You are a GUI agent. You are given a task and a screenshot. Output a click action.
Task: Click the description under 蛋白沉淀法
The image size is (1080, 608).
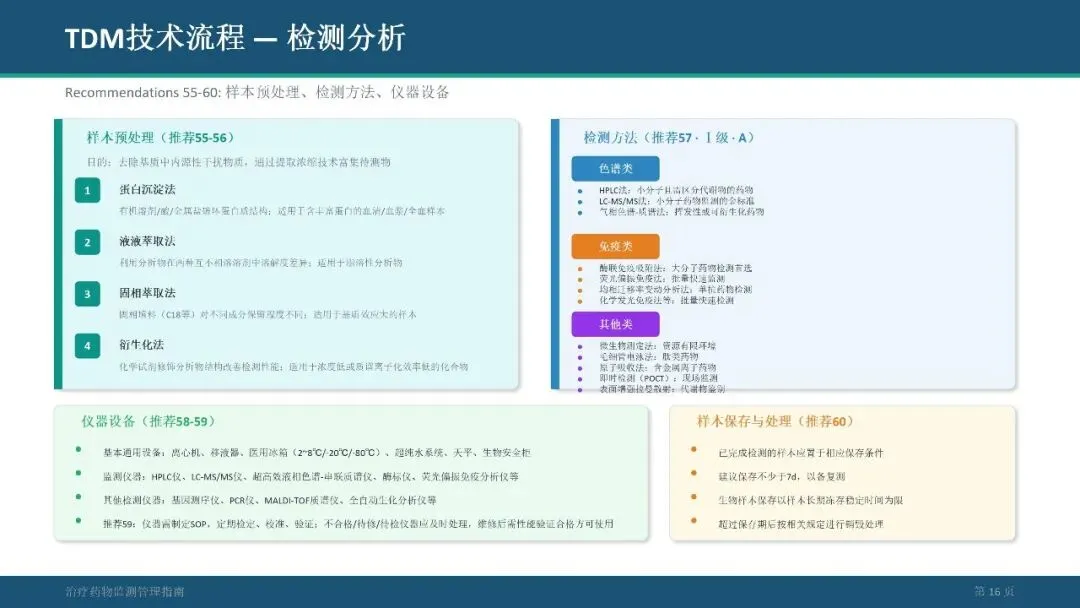(x=282, y=211)
